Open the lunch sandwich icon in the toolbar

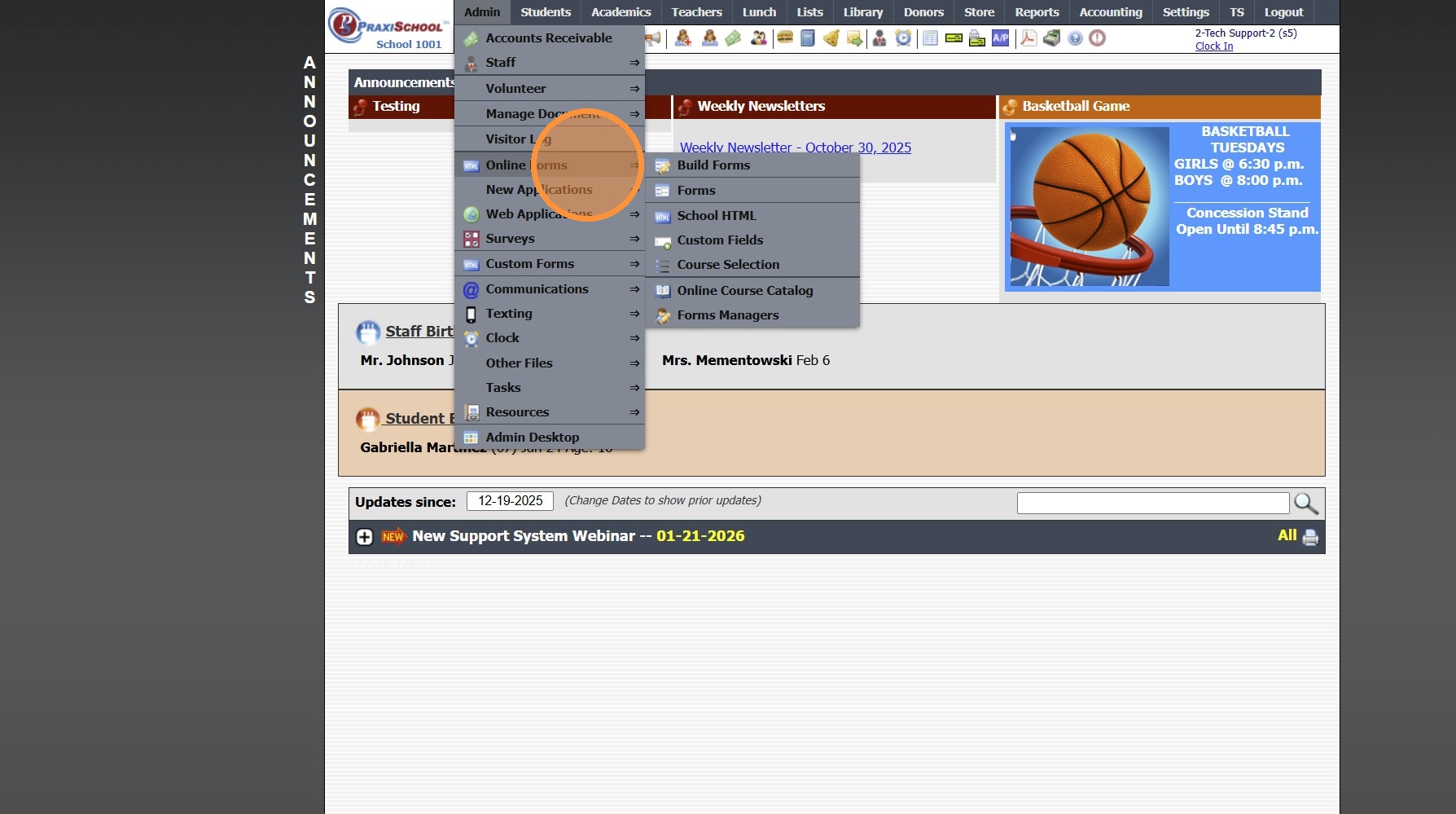tap(783, 37)
